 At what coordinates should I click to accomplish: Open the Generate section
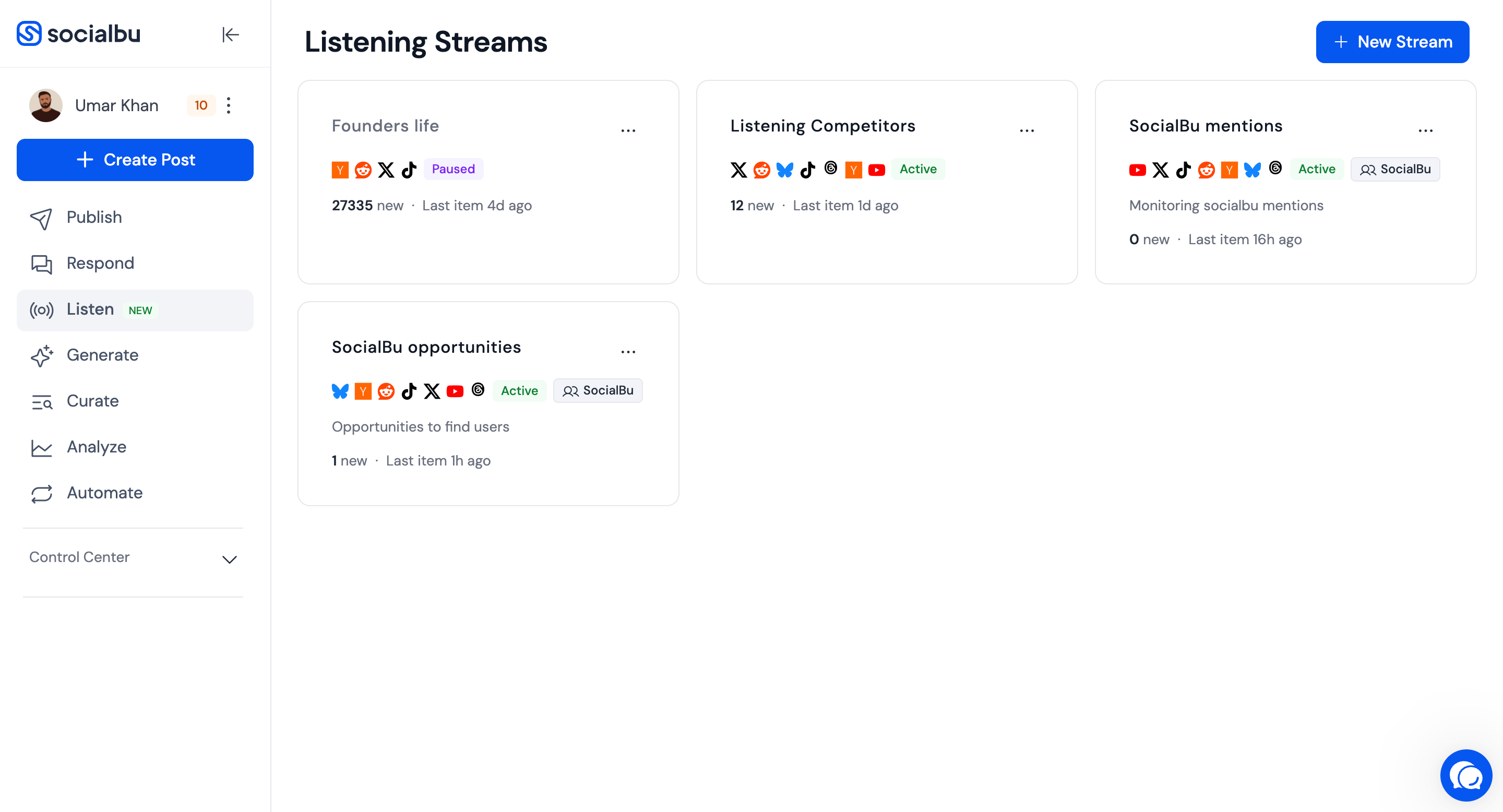coord(135,355)
